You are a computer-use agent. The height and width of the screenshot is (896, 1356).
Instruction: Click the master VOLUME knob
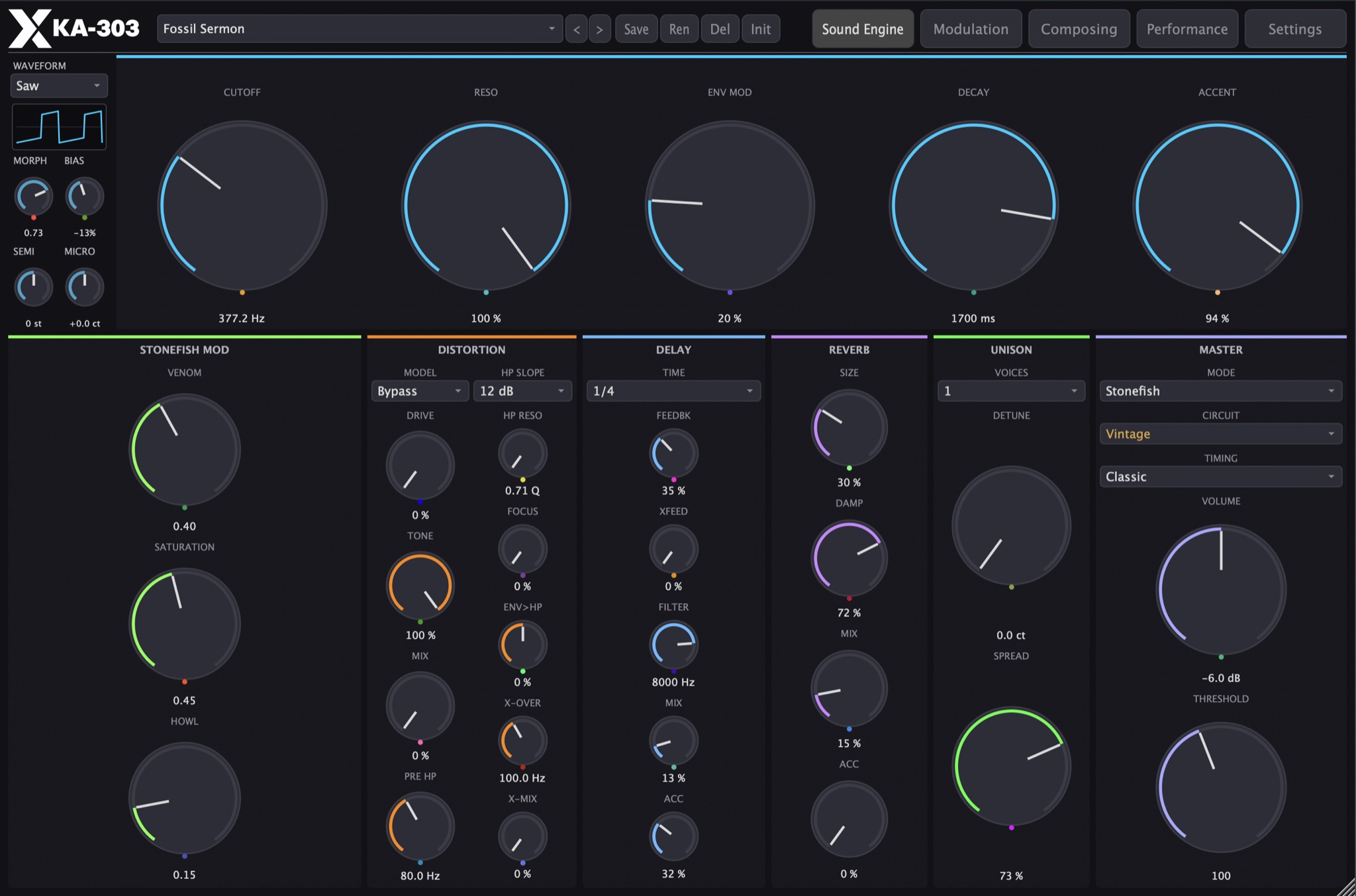coord(1221,590)
